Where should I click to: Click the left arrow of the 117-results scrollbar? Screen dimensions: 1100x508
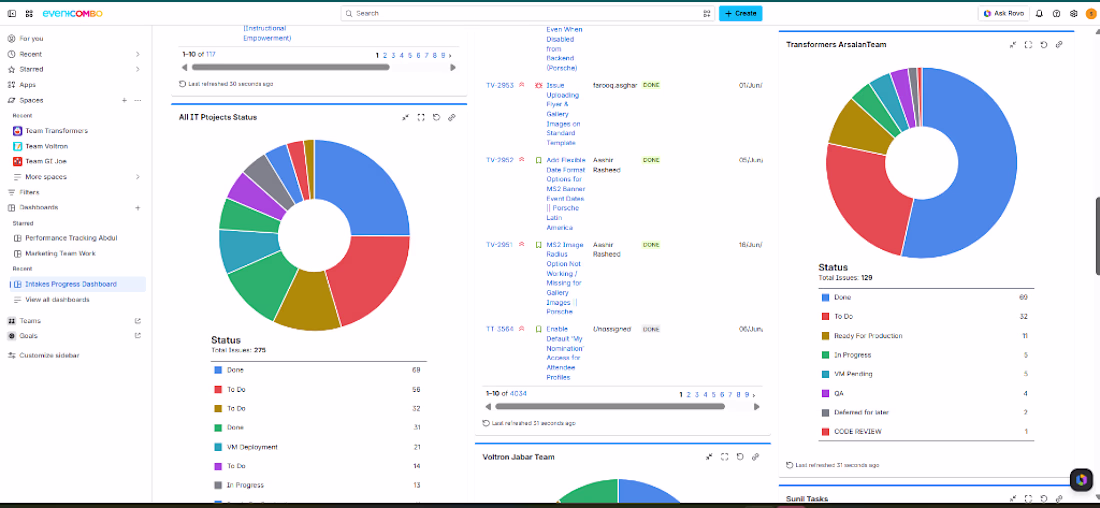[x=184, y=67]
